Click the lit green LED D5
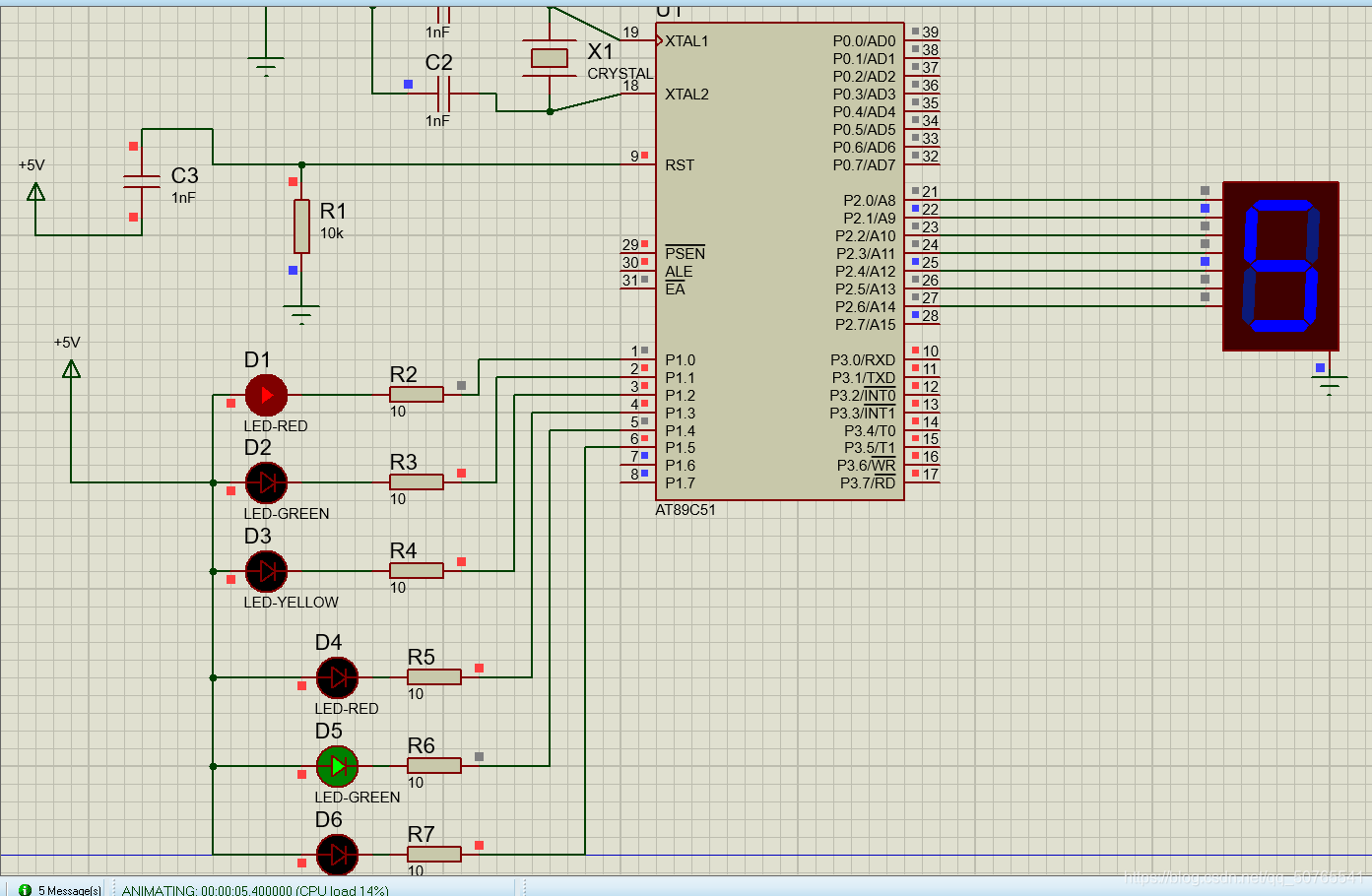The image size is (1372, 896). 337,765
